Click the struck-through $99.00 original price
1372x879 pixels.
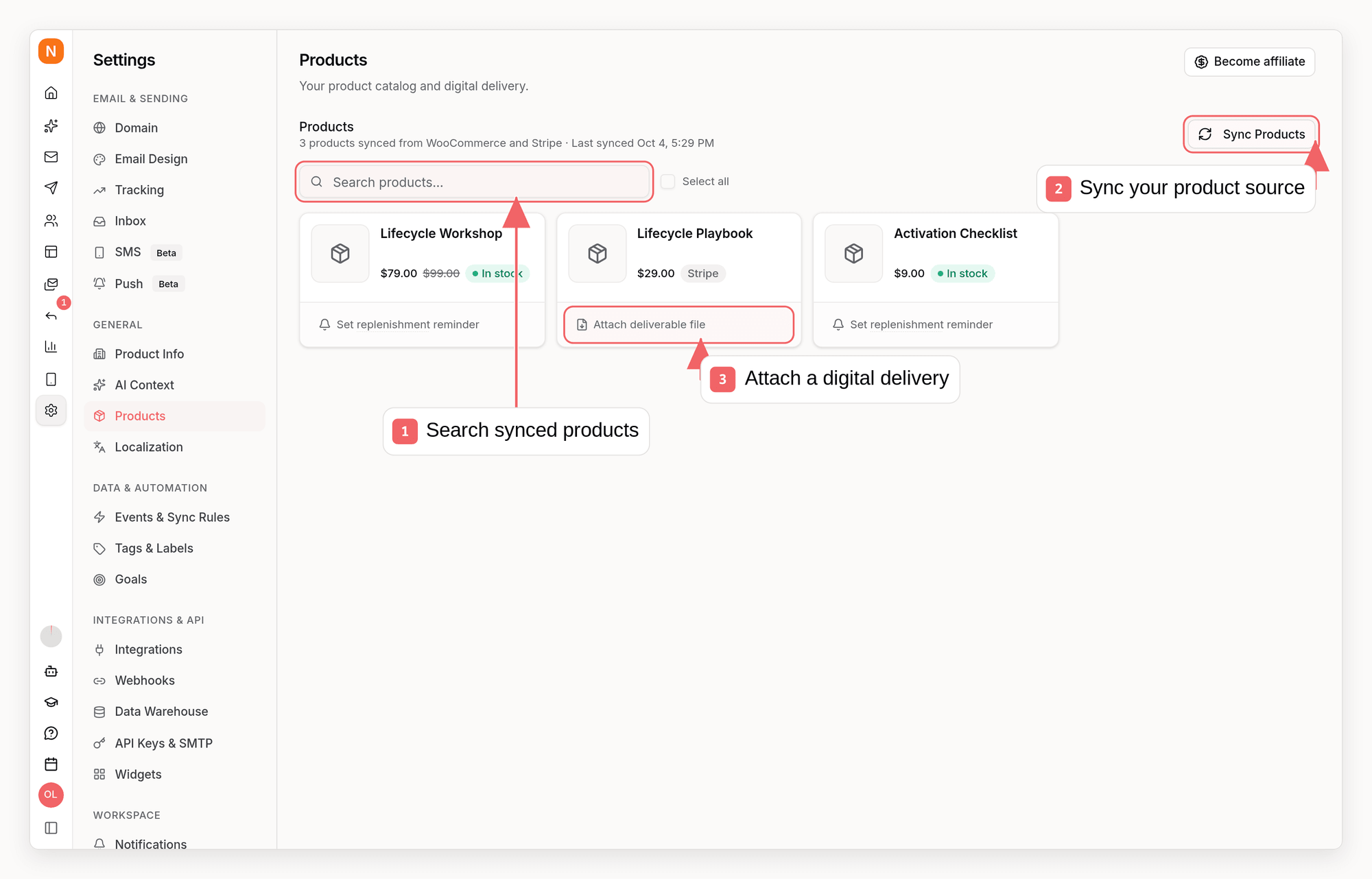(441, 274)
